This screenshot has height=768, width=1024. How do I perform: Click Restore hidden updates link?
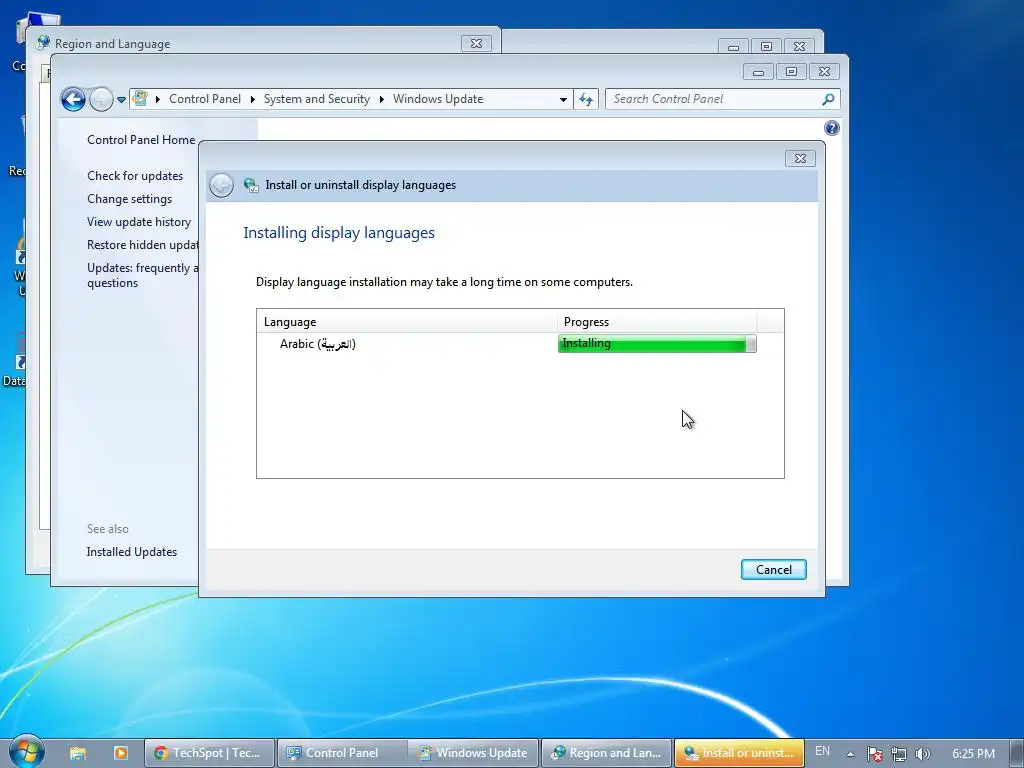[142, 244]
